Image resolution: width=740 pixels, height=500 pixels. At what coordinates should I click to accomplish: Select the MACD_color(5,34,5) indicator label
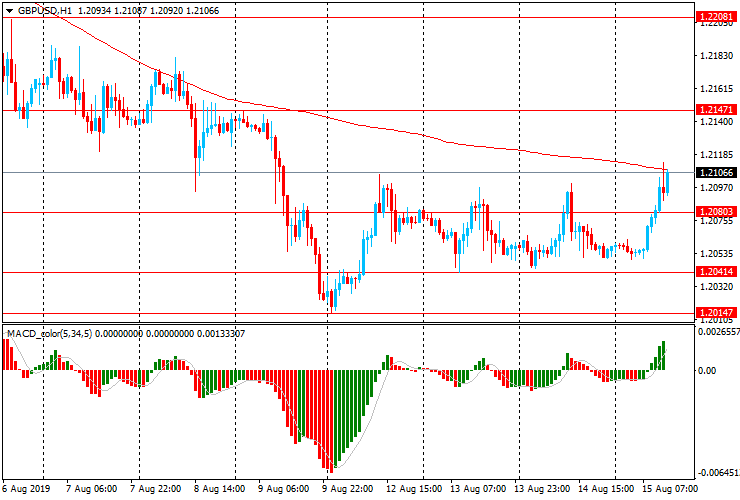pyautogui.click(x=50, y=334)
